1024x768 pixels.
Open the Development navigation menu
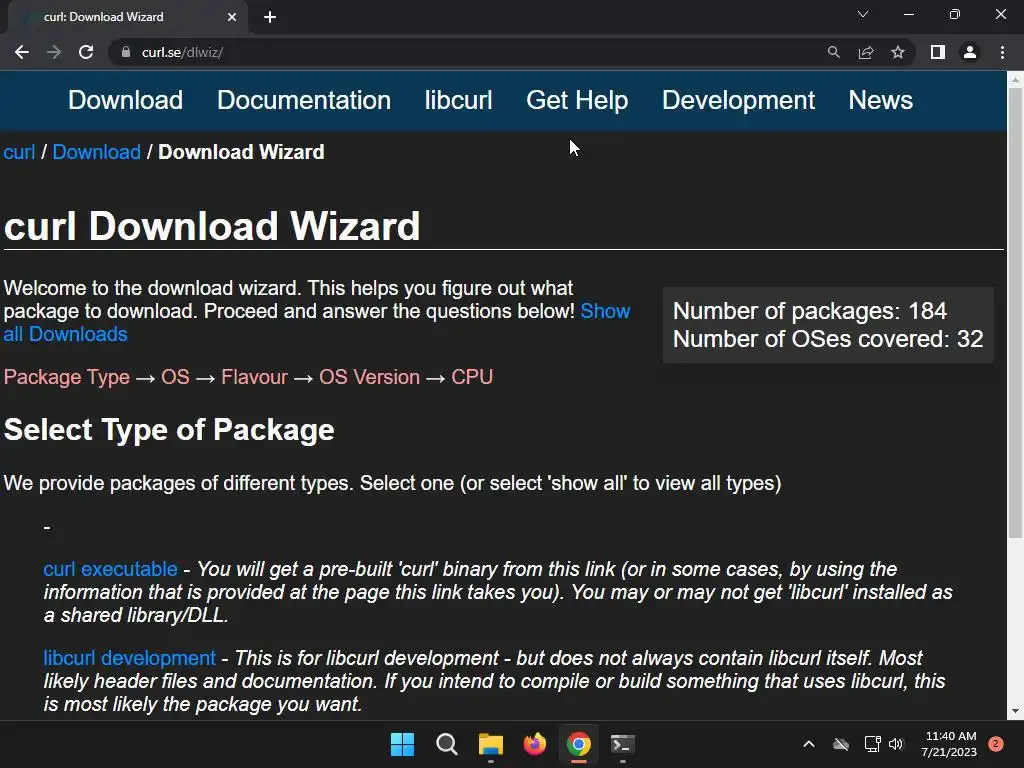[738, 100]
